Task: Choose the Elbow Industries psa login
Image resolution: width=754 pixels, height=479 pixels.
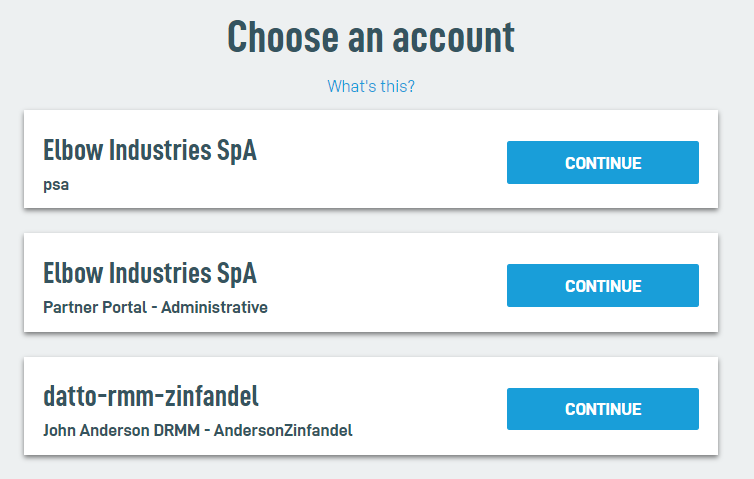Action: click(602, 163)
